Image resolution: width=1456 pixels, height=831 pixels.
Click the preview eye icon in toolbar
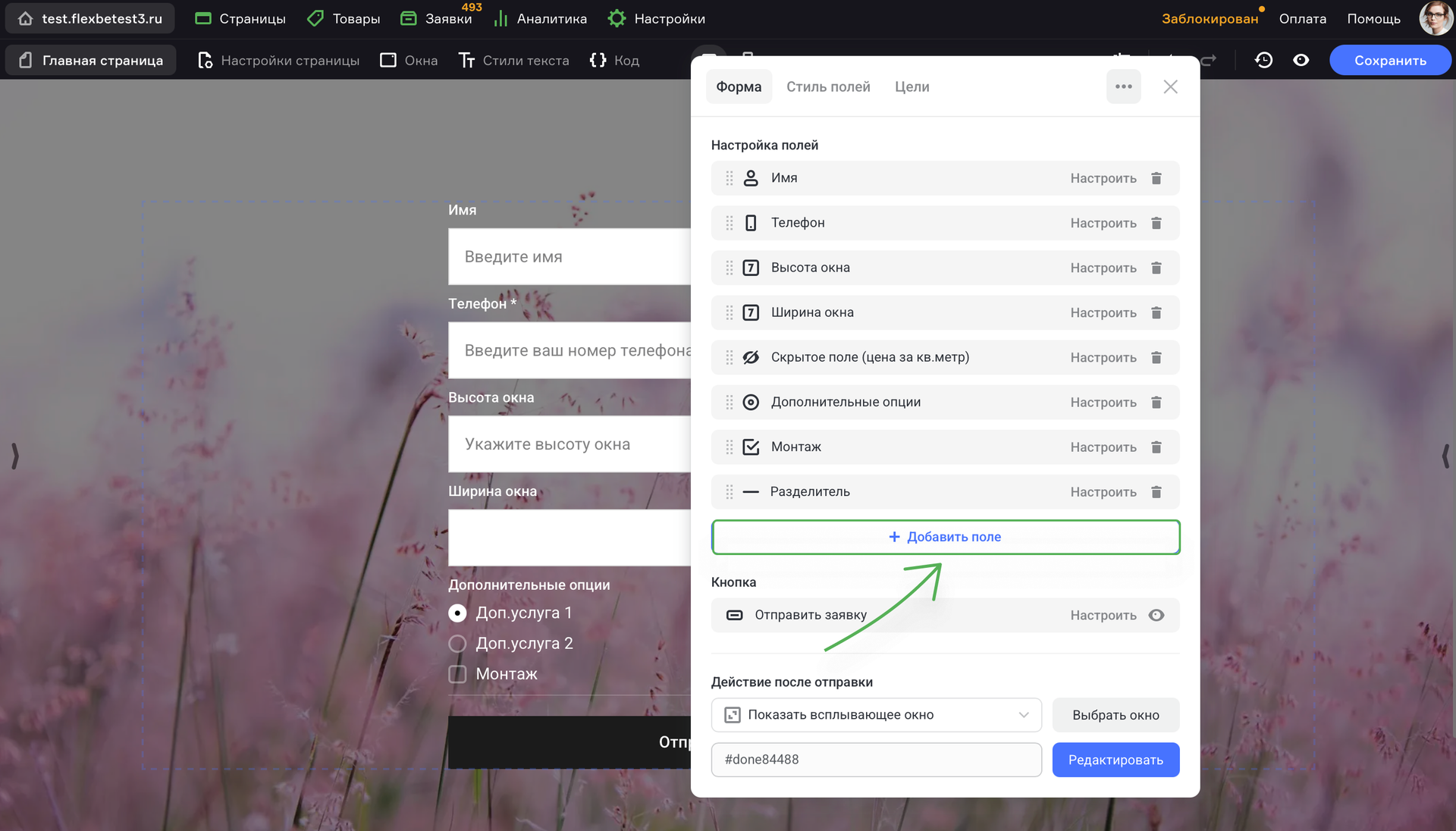coord(1301,61)
